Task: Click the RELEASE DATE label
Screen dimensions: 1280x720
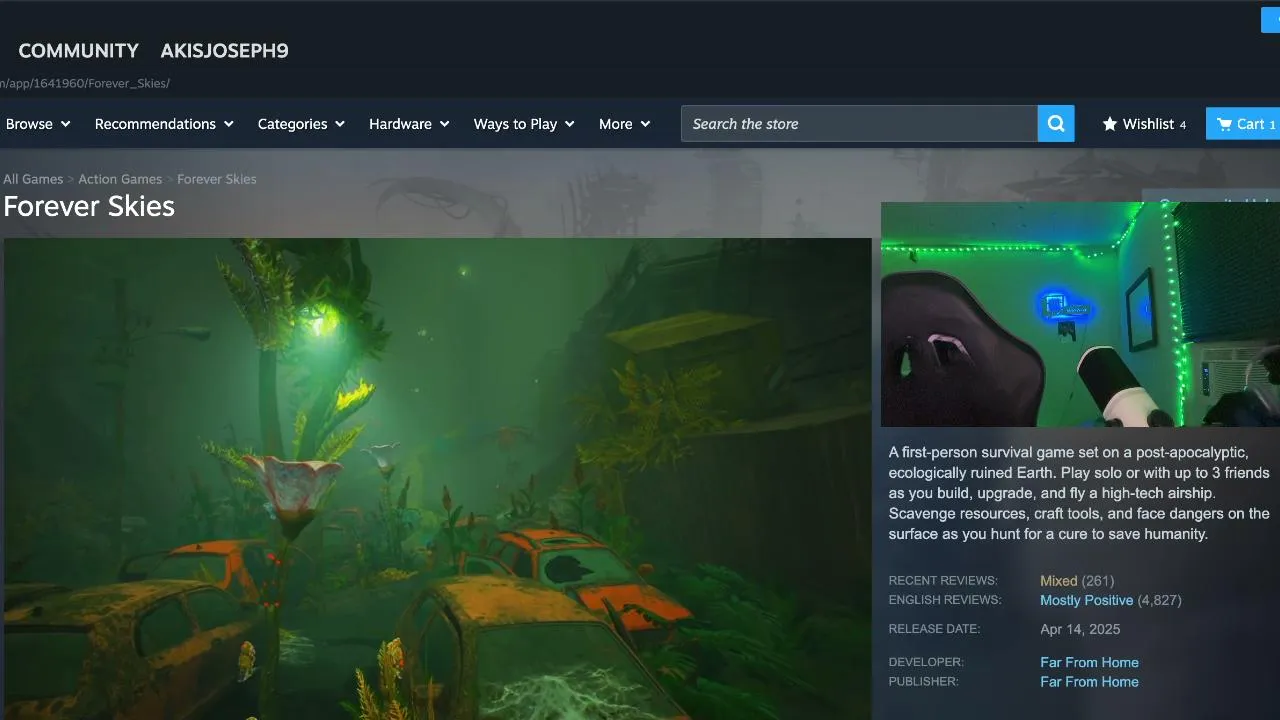Action: point(934,629)
